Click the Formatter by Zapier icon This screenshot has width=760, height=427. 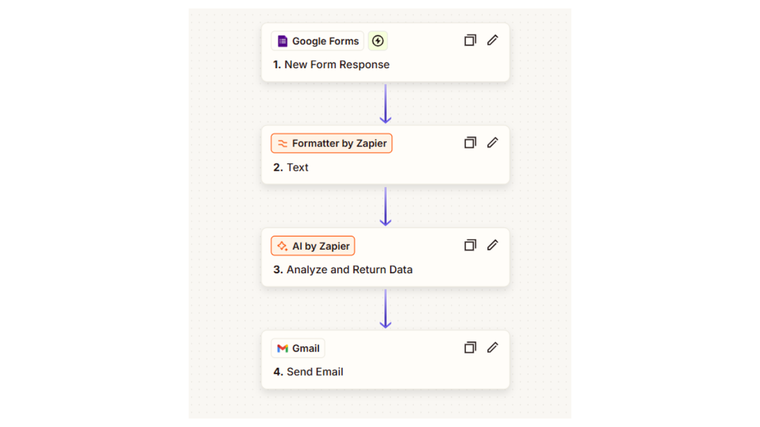tap(283, 144)
